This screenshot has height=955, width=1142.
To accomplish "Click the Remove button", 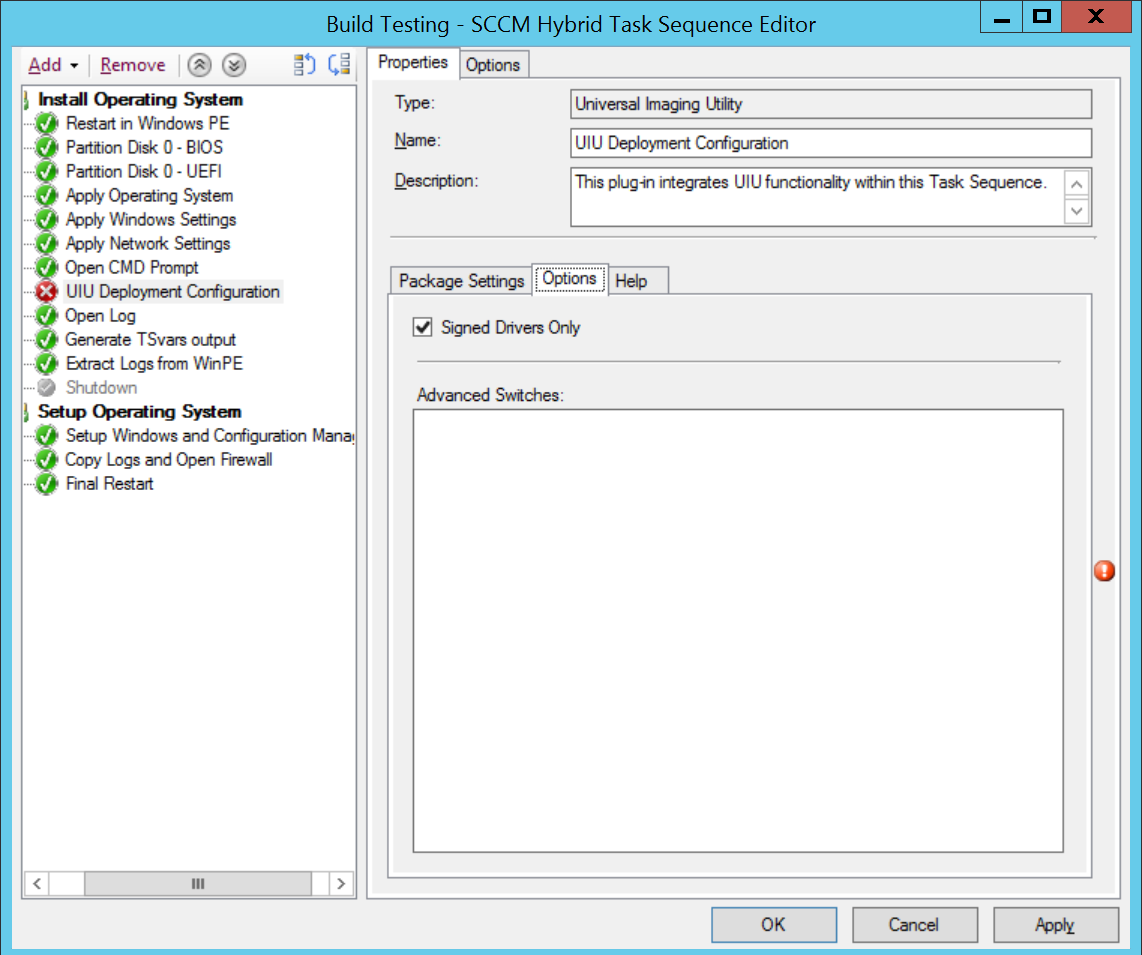I will (133, 65).
